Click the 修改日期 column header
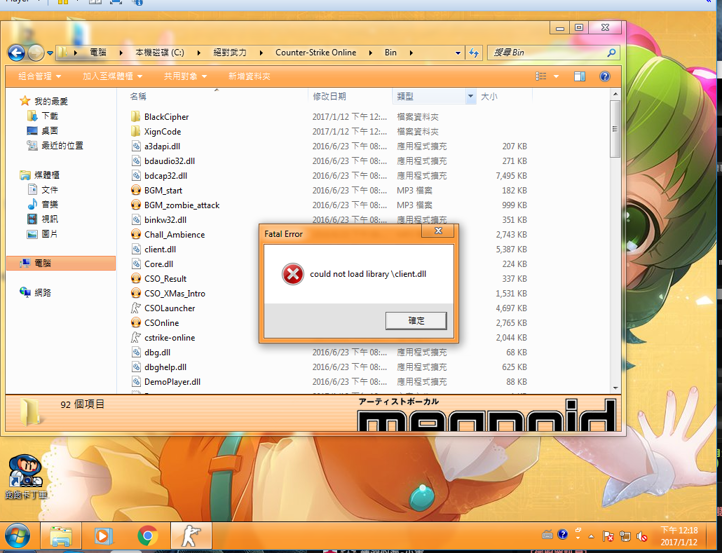This screenshot has height=553, width=722. click(330, 96)
